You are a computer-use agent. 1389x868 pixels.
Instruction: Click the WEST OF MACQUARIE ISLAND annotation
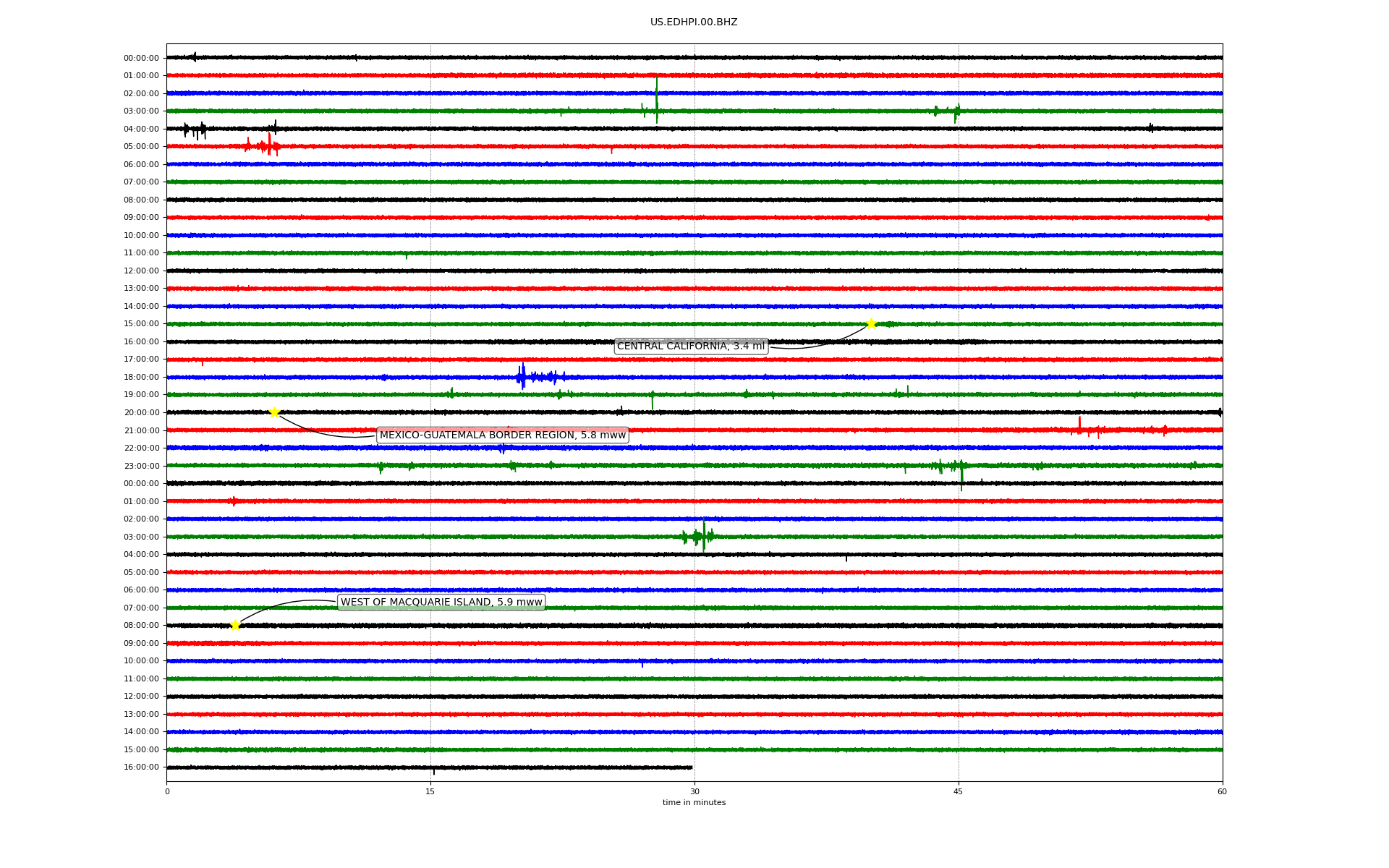(x=441, y=602)
